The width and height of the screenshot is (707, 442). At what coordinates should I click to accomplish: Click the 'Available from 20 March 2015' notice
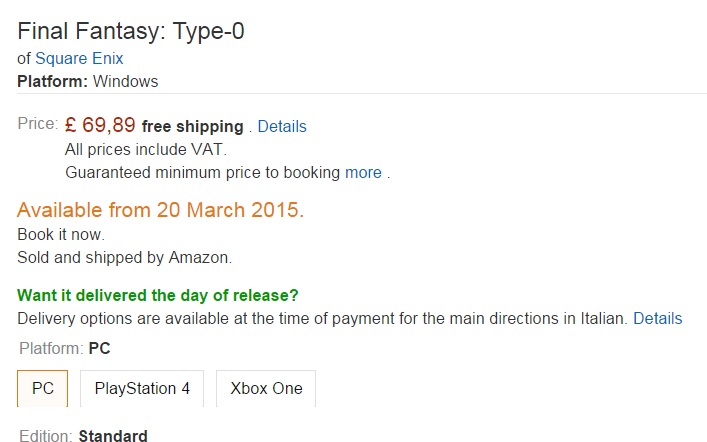(x=160, y=210)
